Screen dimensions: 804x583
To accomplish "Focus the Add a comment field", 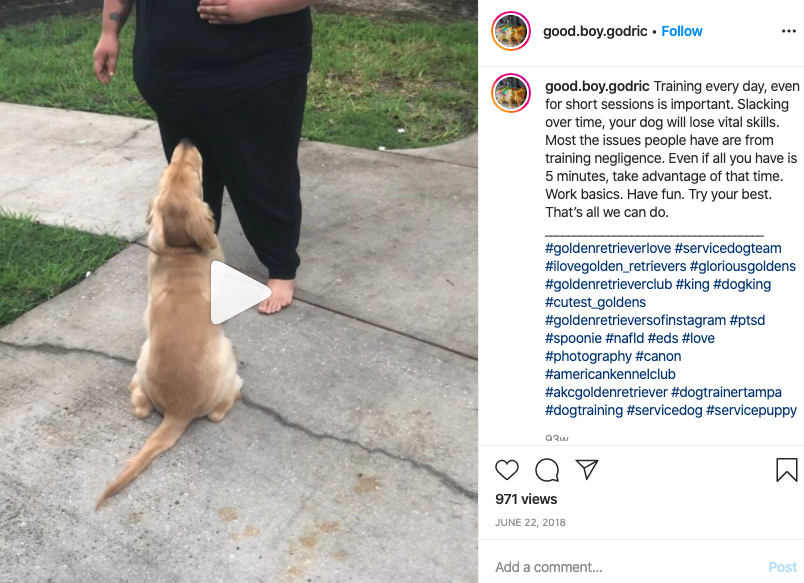I will (626, 567).
